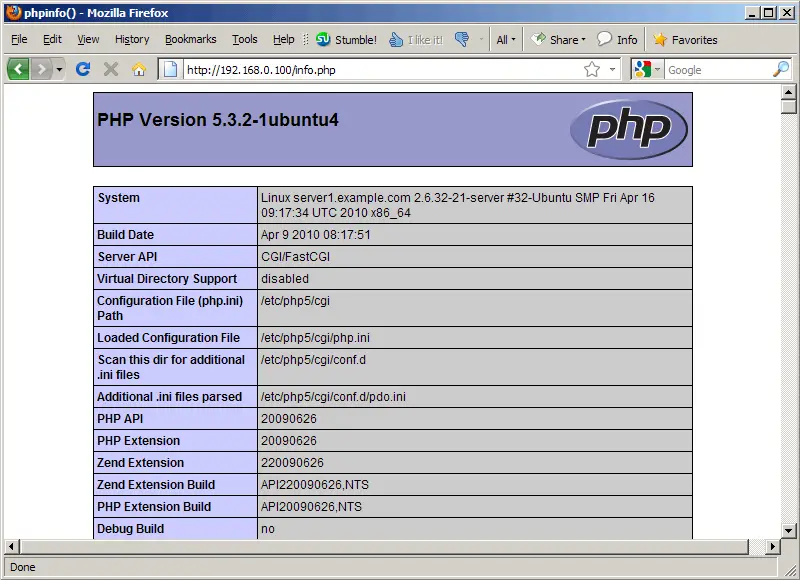This screenshot has height=580, width=800.
Task: Click the Stop loading X icon
Action: point(111,69)
